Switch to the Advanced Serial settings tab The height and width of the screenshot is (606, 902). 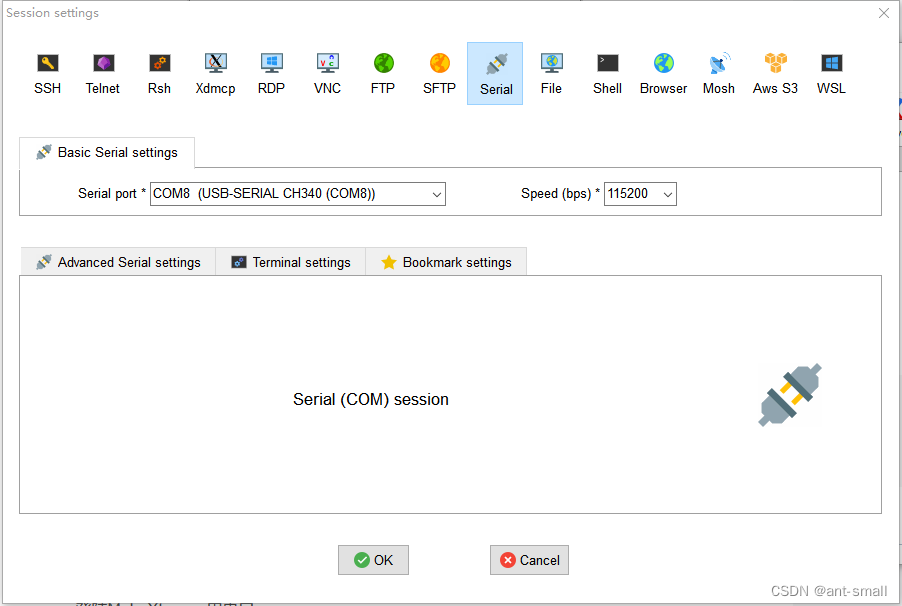tap(117, 261)
